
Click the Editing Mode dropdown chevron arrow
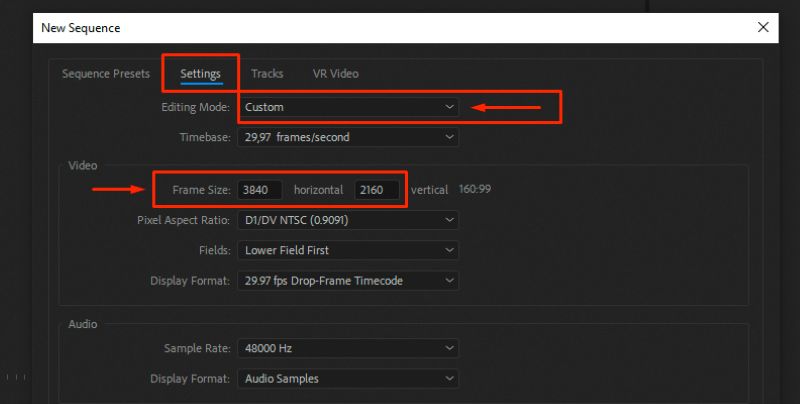pos(449,106)
